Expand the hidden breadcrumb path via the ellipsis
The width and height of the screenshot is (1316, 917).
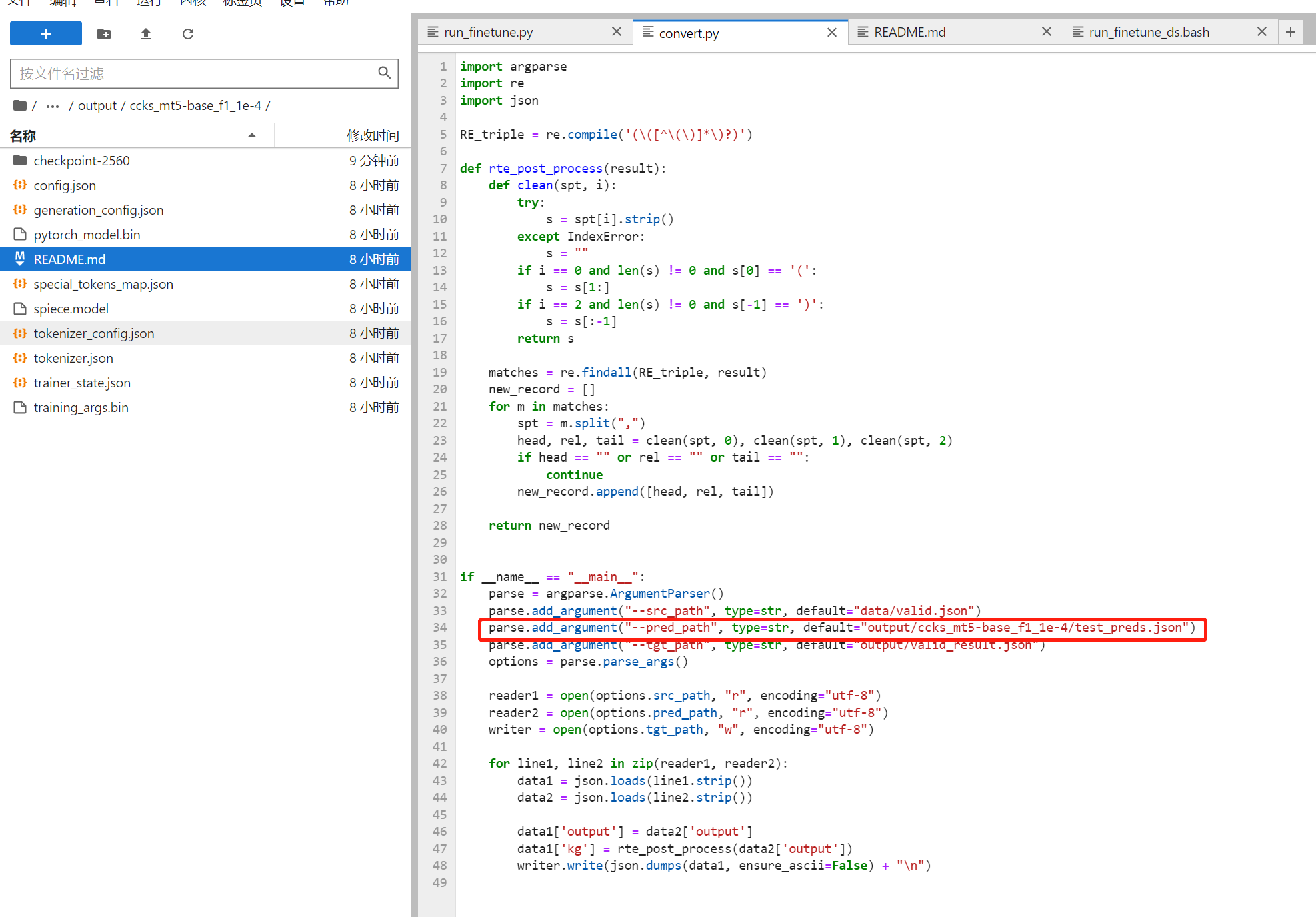point(52,105)
